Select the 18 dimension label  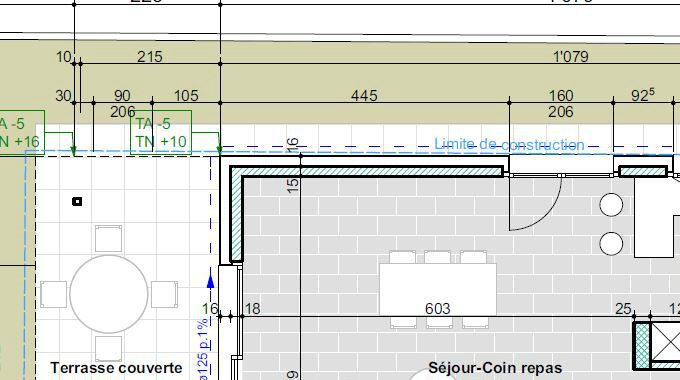252,308
